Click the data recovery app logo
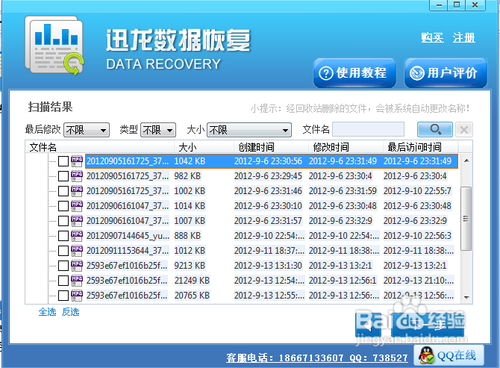 (x=54, y=45)
